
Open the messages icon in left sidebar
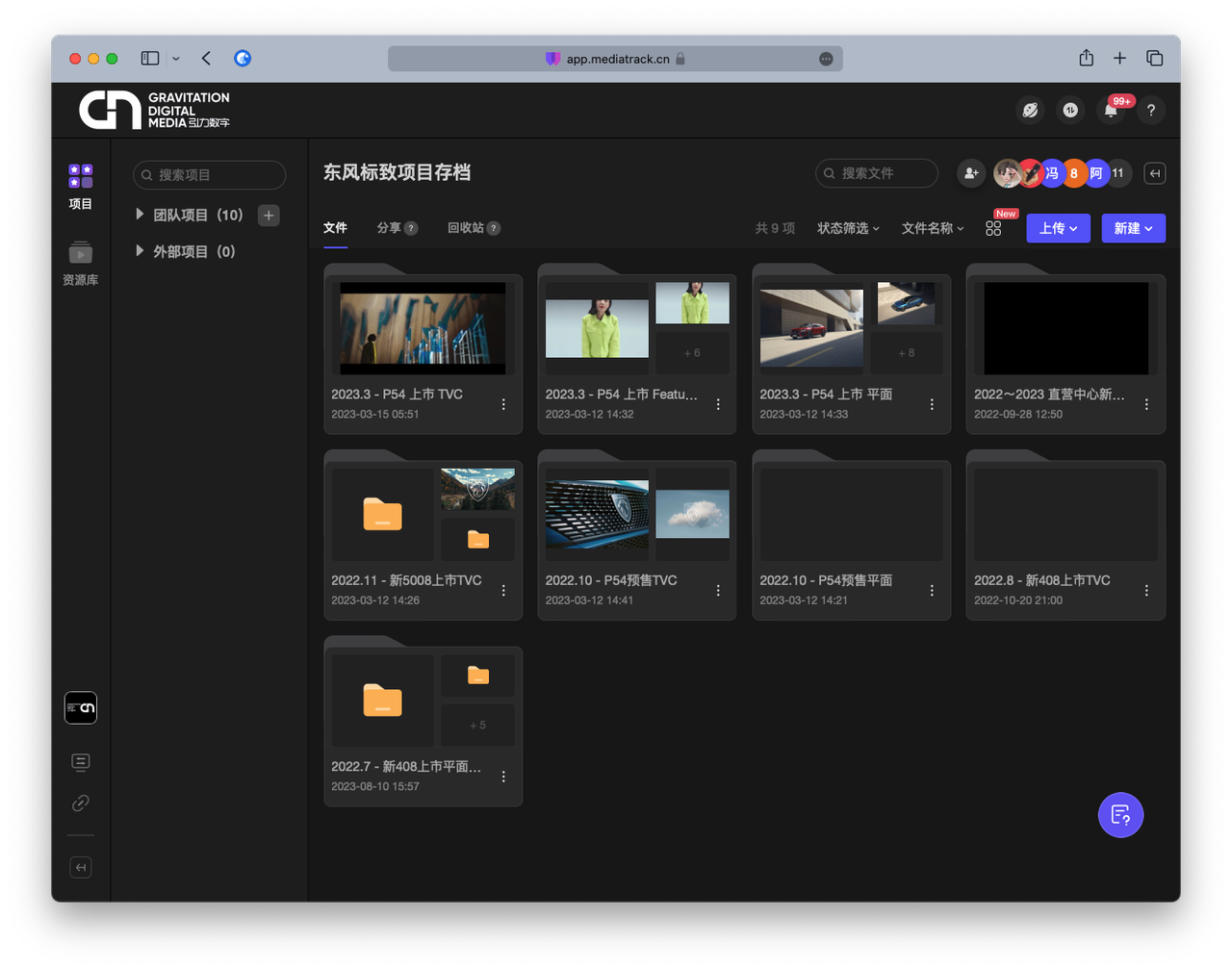81,762
